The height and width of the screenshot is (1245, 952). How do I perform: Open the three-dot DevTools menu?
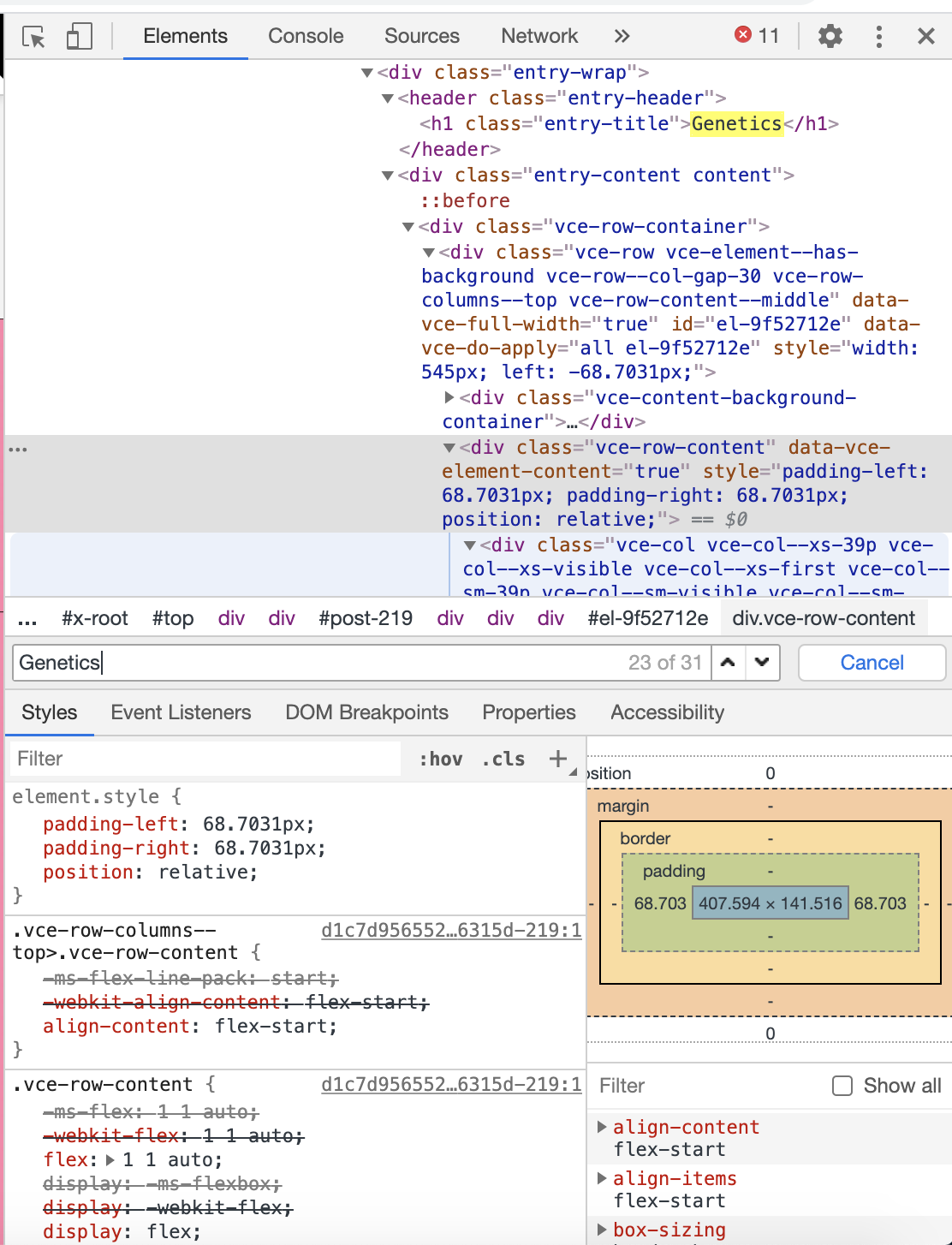tap(878, 36)
